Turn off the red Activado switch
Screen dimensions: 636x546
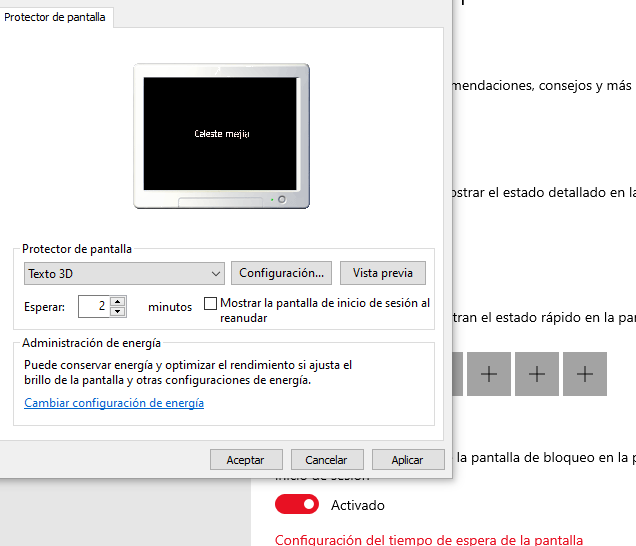pos(297,505)
